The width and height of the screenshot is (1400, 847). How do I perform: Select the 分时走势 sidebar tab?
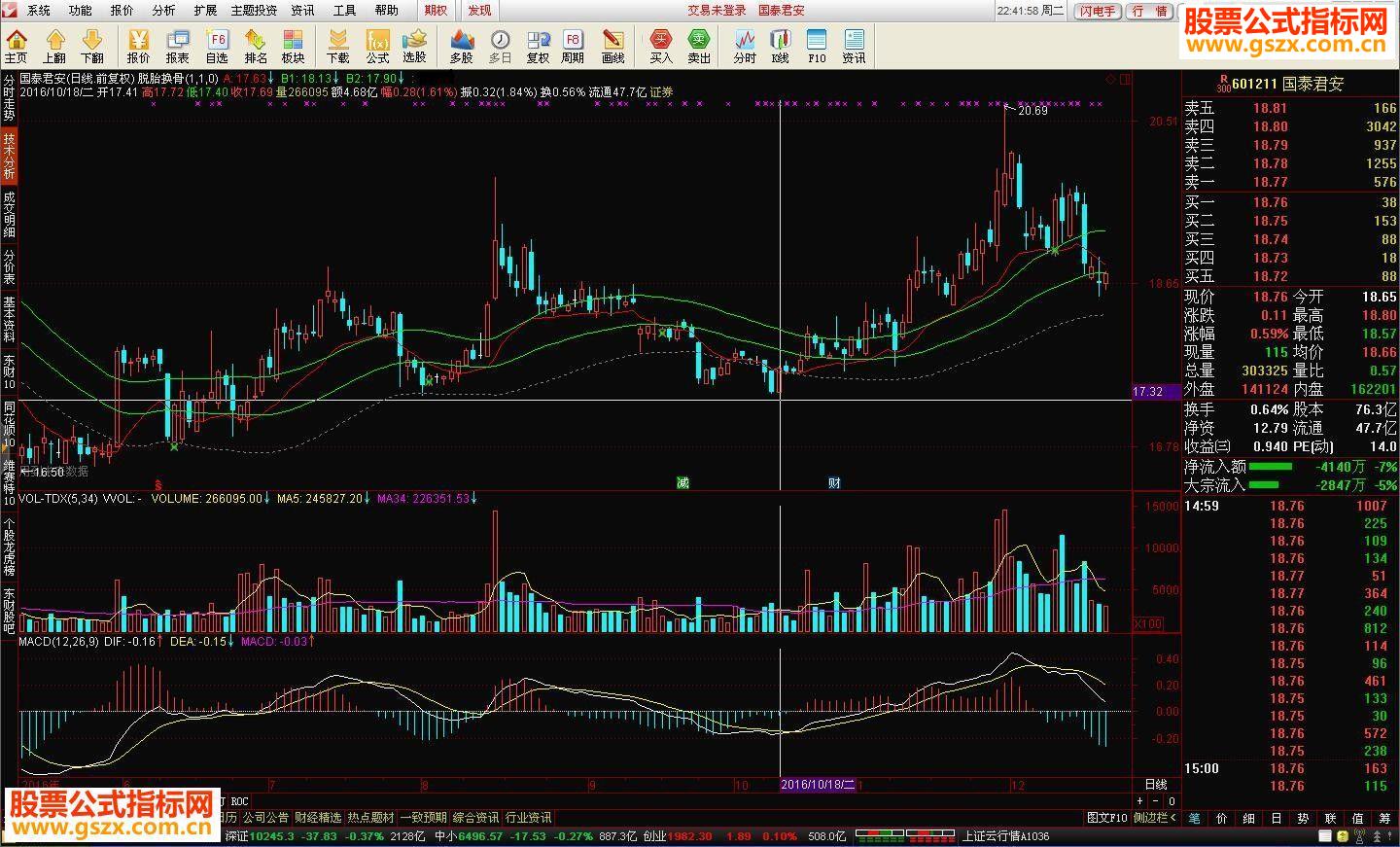point(9,98)
